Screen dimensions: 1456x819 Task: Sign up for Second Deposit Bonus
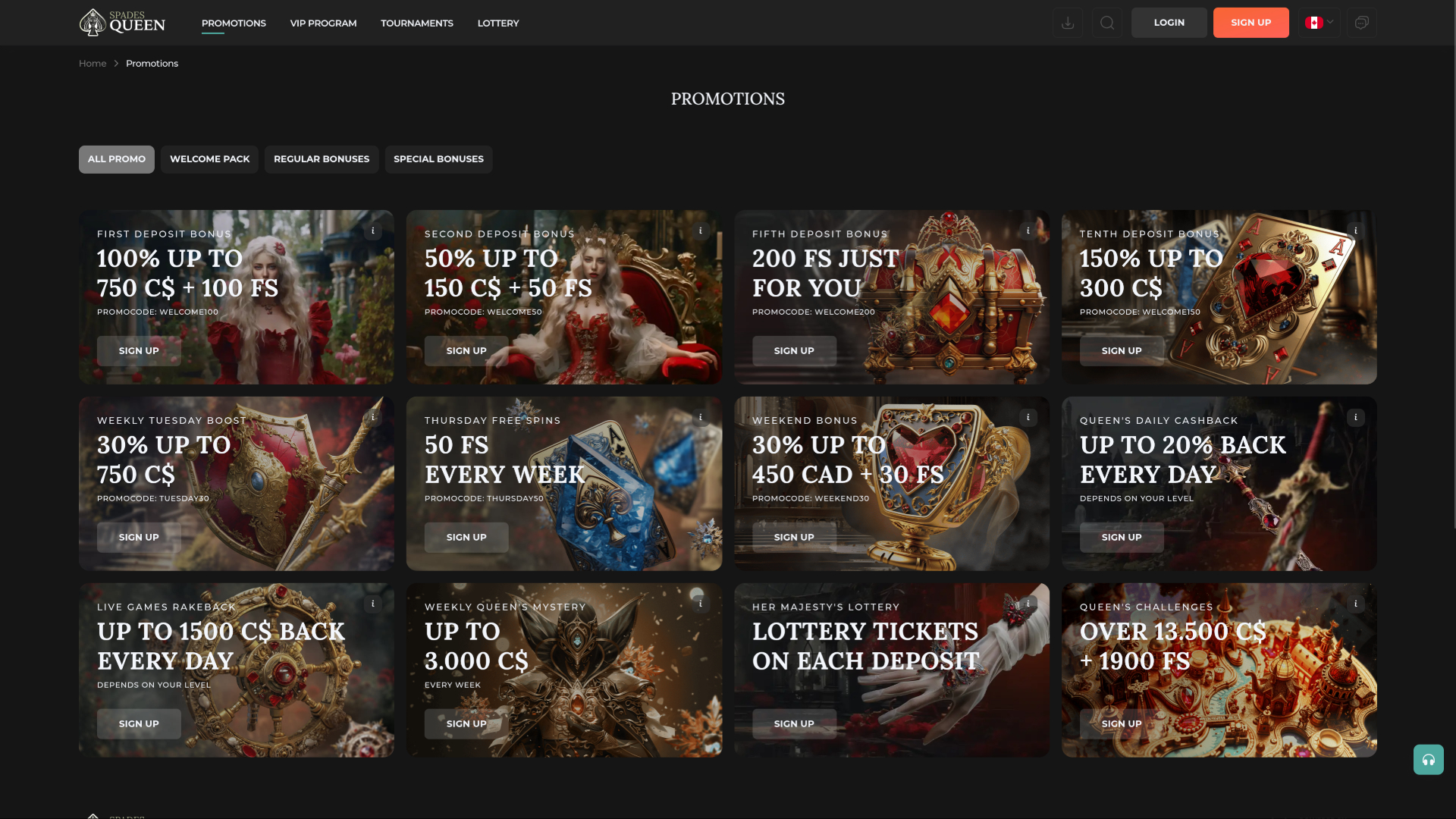pos(466,351)
